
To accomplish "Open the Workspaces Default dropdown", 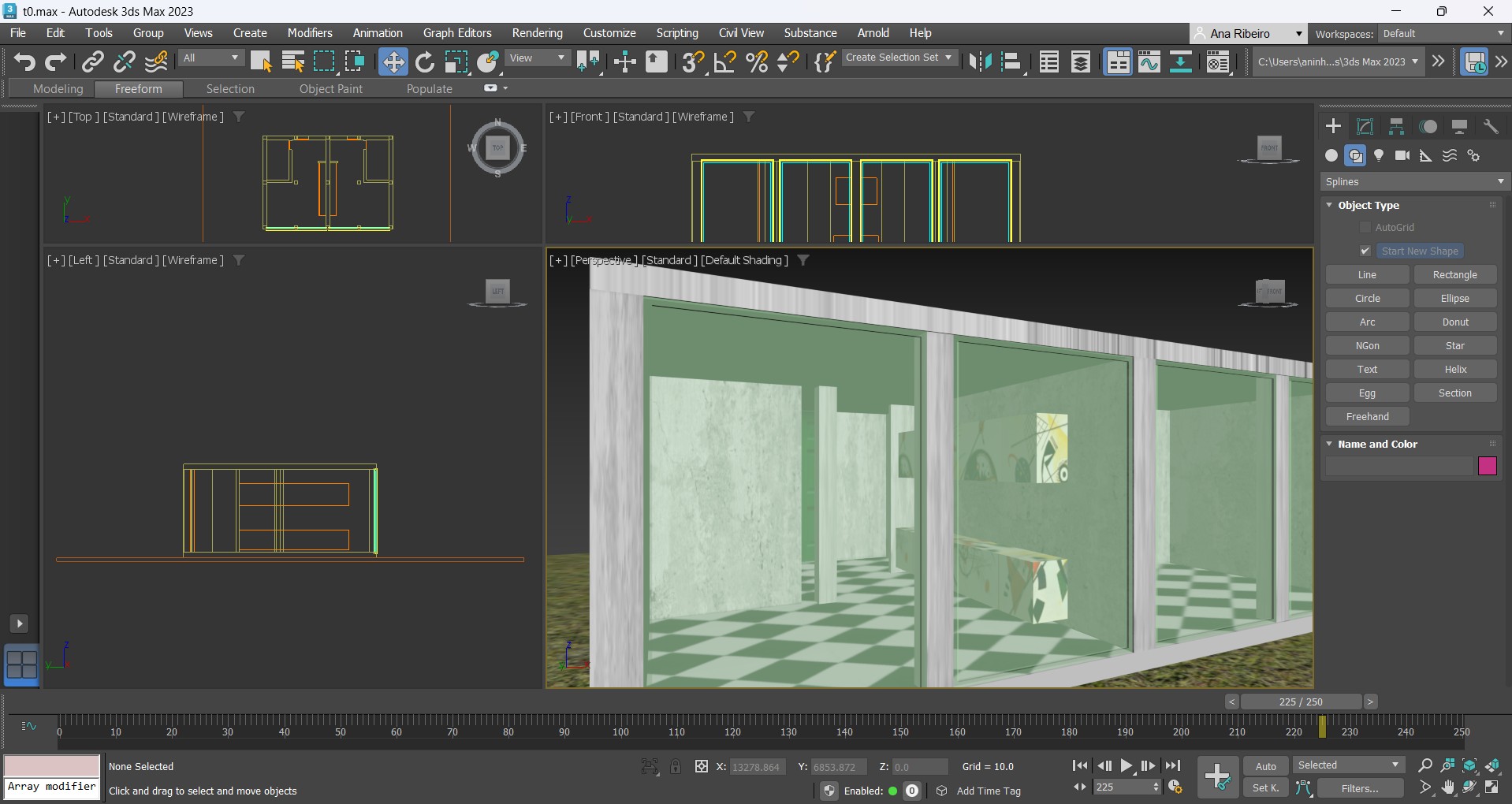I will 1443,33.
